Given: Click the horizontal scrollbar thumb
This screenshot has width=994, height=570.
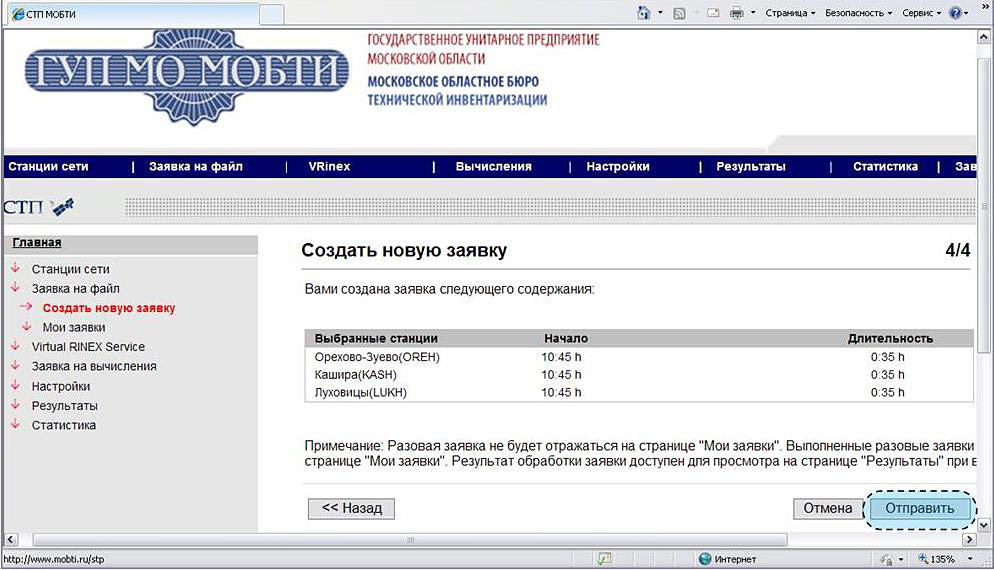Looking at the screenshot, I should click(410, 540).
